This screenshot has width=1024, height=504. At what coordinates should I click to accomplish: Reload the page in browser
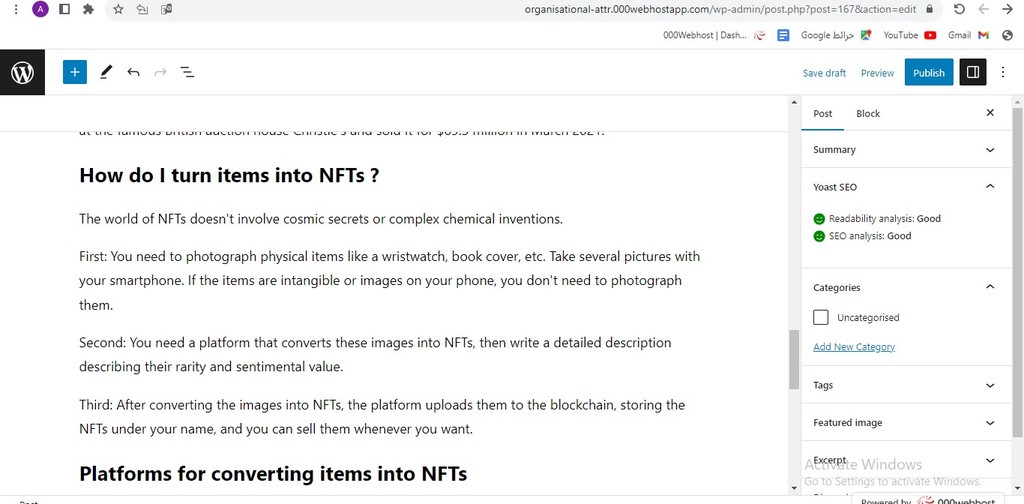coord(959,9)
